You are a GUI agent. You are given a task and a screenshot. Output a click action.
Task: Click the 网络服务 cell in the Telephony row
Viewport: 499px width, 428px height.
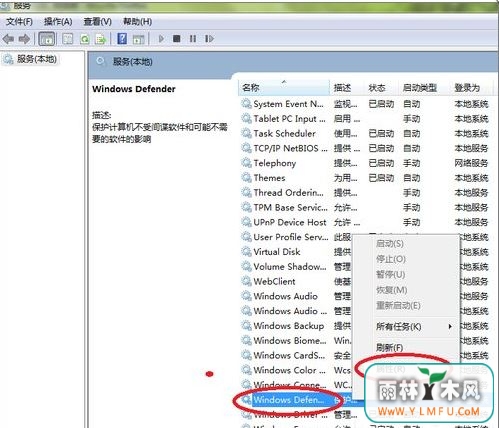[471, 163]
